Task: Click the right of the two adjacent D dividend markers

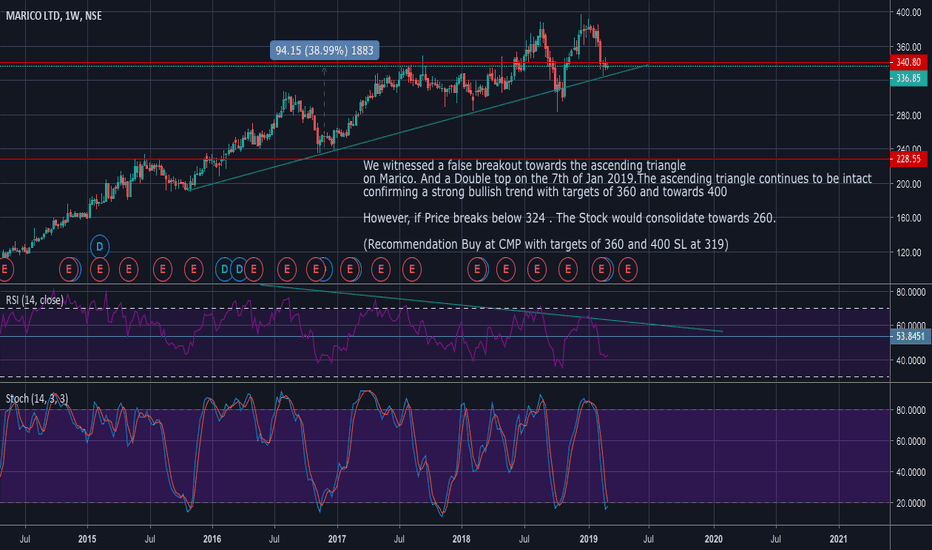Action: pos(238,269)
